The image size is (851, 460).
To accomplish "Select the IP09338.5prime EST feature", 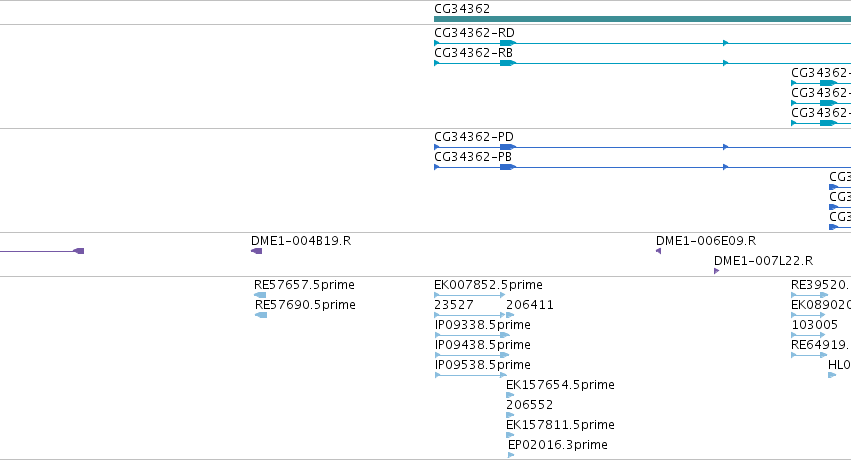I will pyautogui.click(x=472, y=335).
